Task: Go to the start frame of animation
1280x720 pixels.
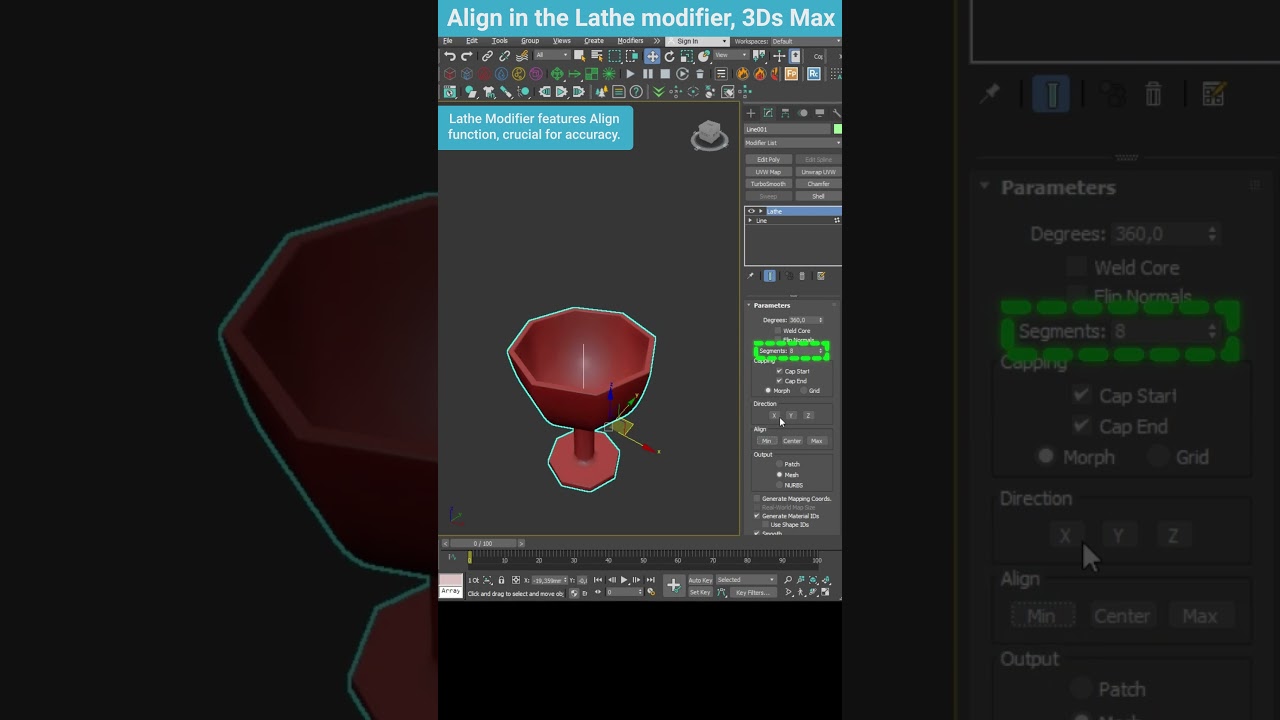Action: [x=598, y=580]
